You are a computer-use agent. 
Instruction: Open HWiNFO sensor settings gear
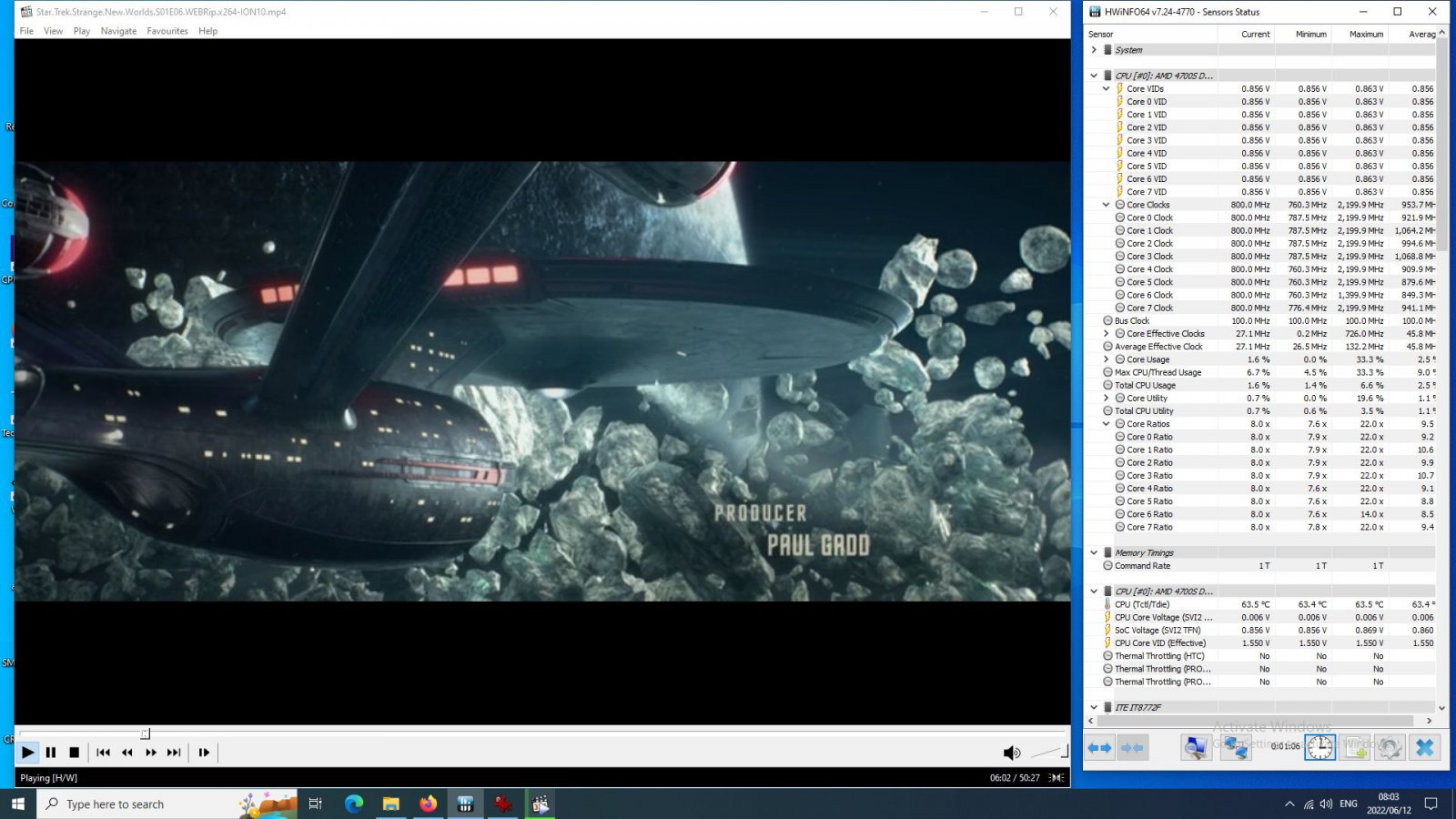(x=1390, y=748)
